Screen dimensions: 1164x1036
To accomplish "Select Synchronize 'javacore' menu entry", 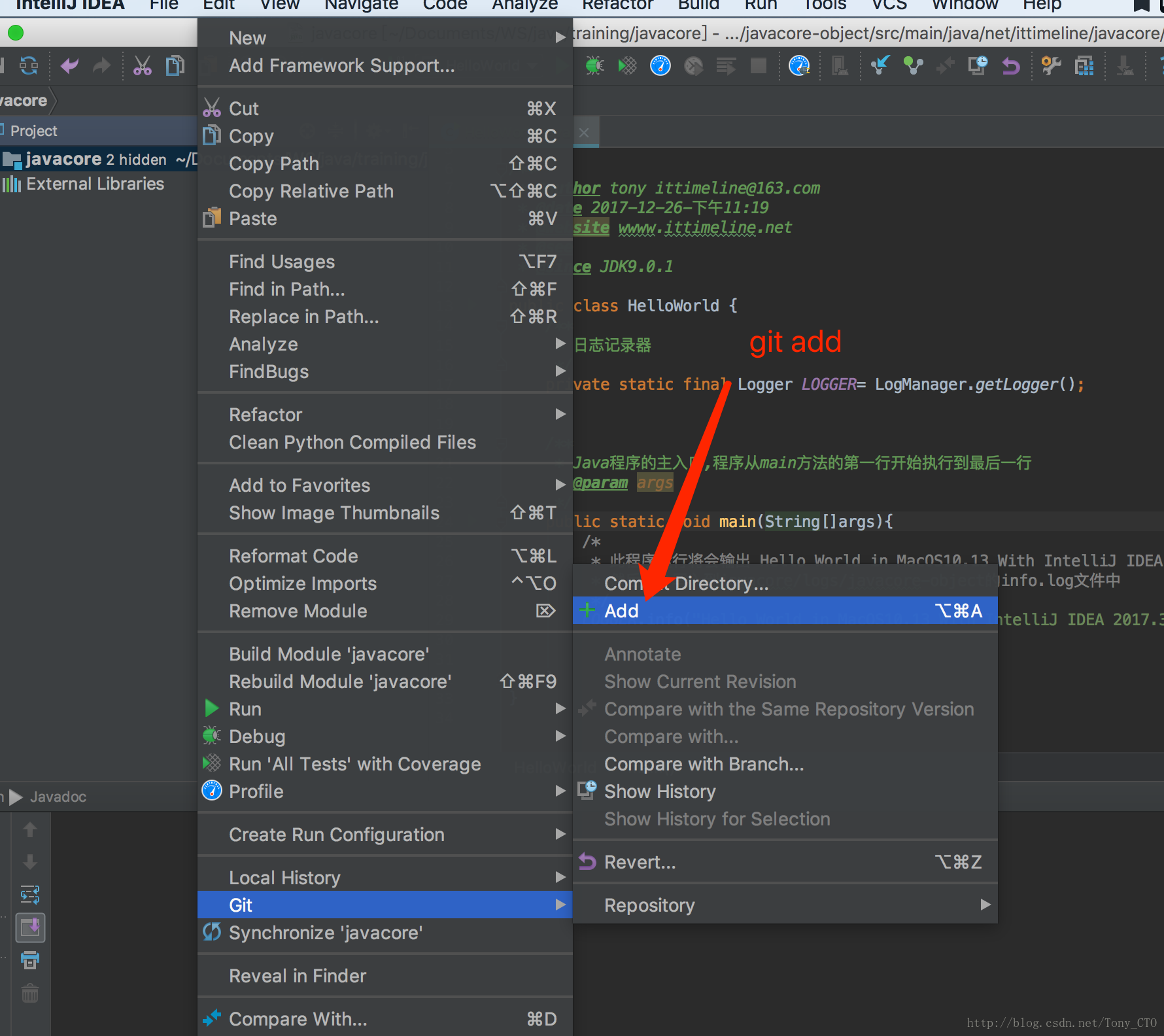I will click(385, 933).
